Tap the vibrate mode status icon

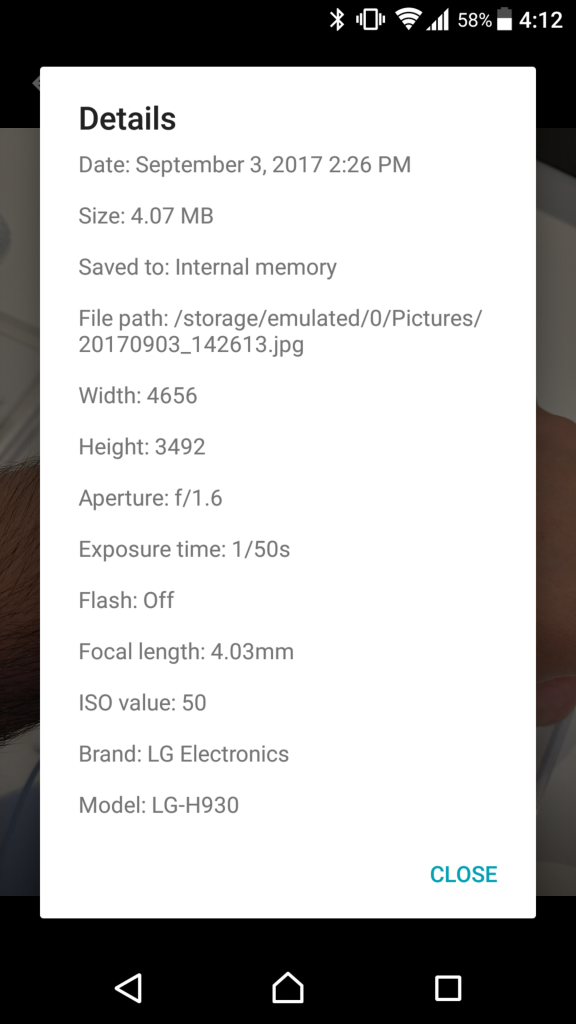pos(370,20)
